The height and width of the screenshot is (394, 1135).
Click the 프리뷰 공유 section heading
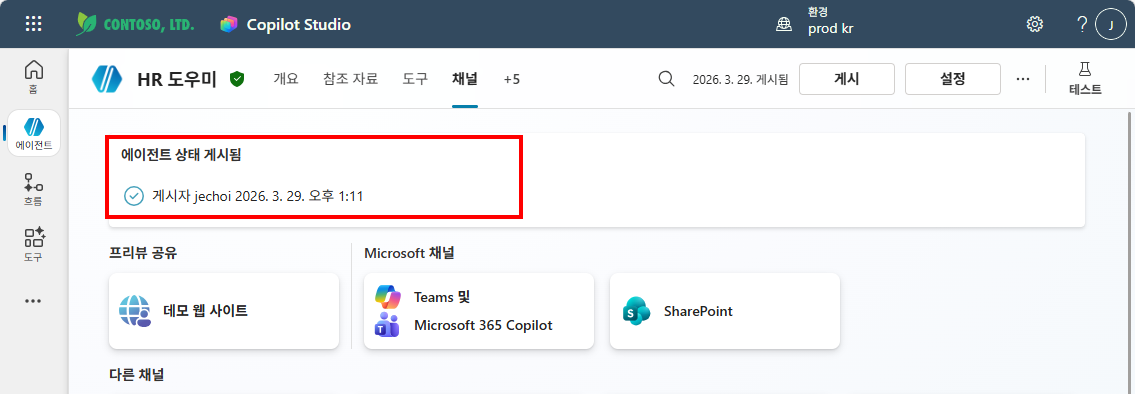point(143,253)
